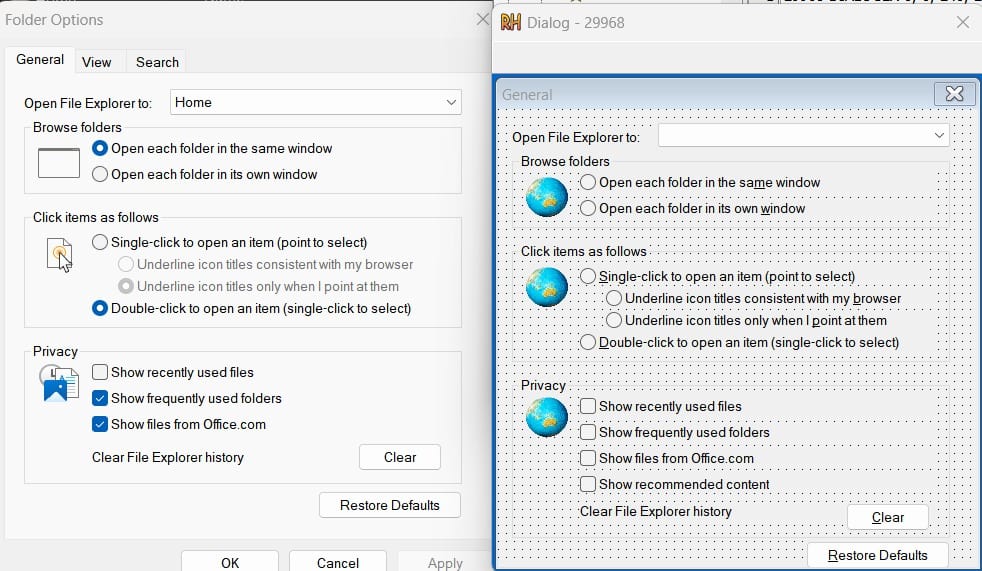Enable Show recently used files in Folder Options
The width and height of the screenshot is (982, 571).
tap(100, 372)
